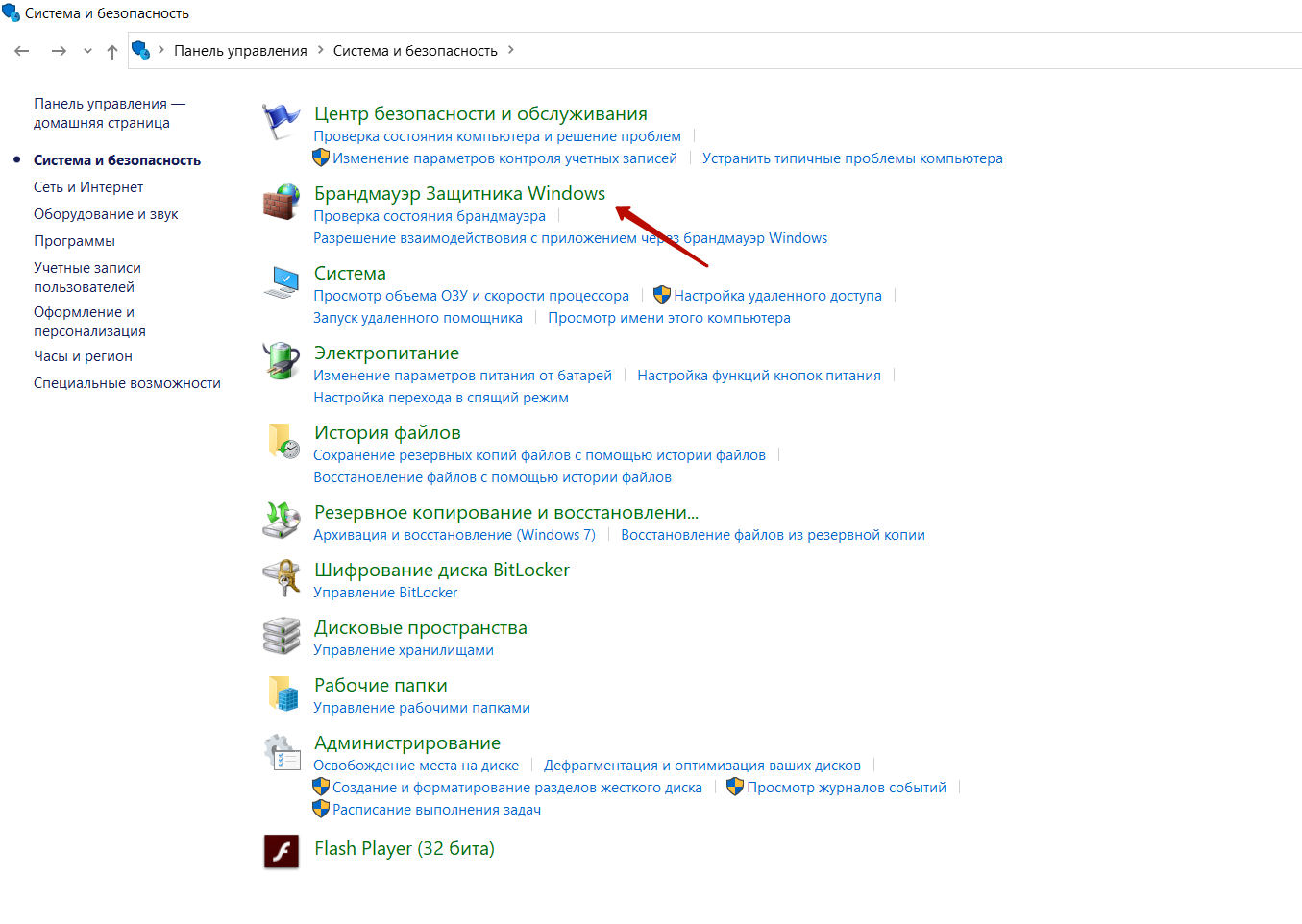The width and height of the screenshot is (1302, 924).
Task: Select 'Система и безопасность' in the sidebar
Action: point(117,160)
